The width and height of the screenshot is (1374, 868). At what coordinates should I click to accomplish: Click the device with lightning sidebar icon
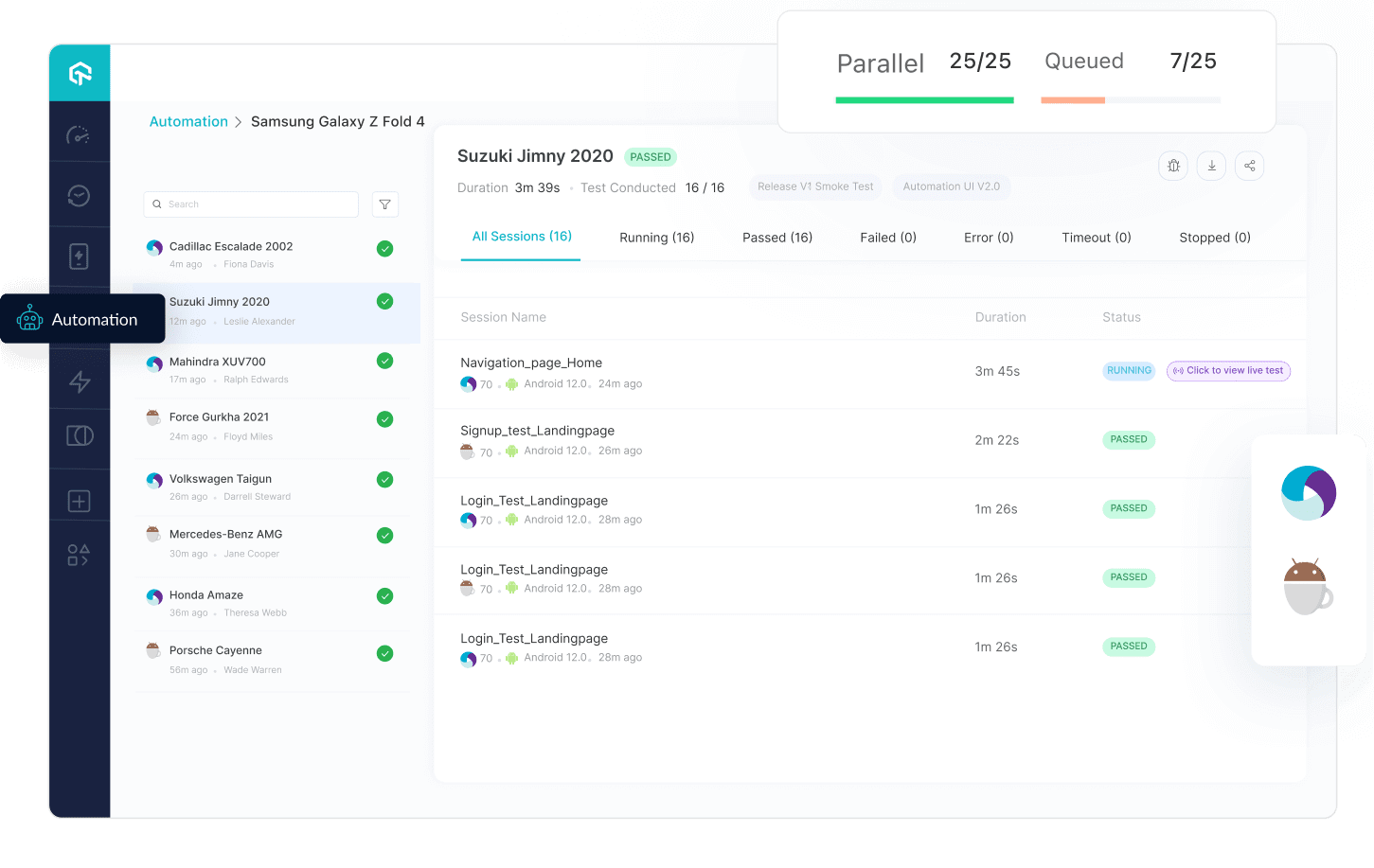click(x=80, y=256)
